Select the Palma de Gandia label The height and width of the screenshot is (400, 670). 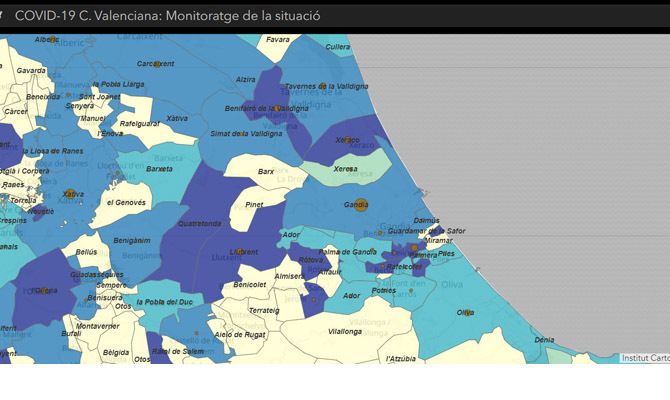click(x=347, y=252)
